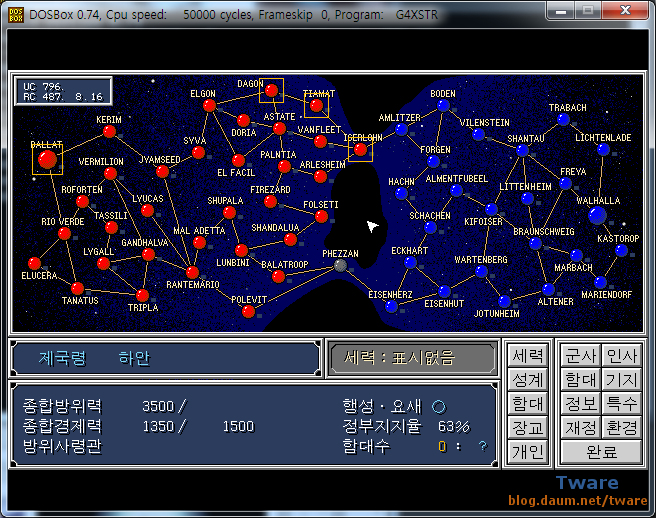Select the ELUCERA red planet
This screenshot has height=518, width=656.
pos(34,263)
